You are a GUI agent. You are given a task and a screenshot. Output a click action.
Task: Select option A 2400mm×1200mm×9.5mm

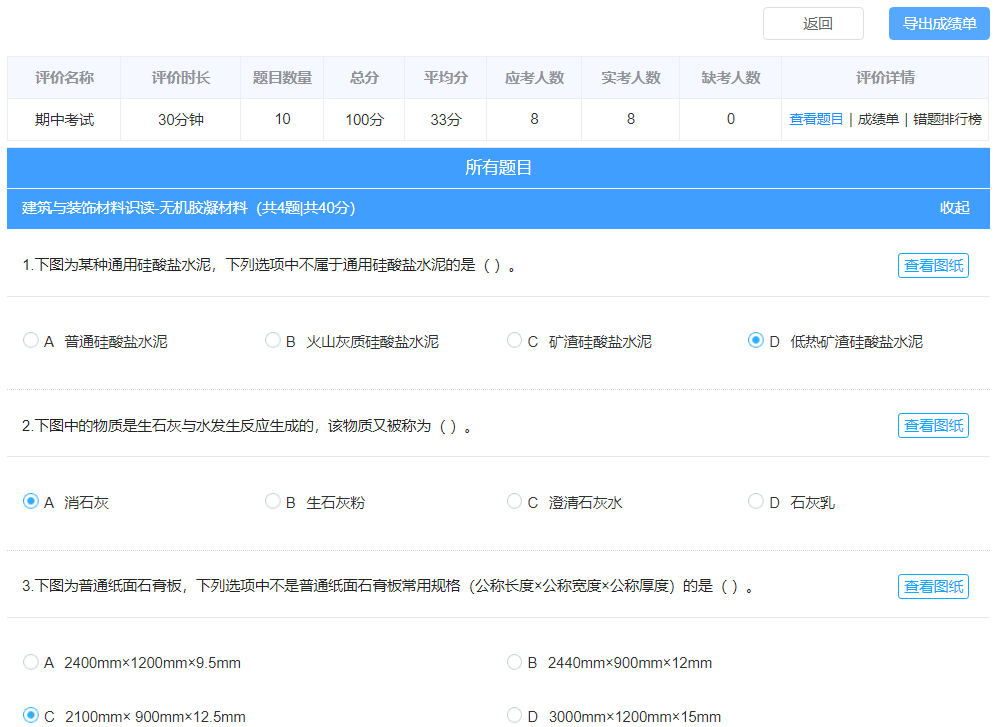pyautogui.click(x=30, y=662)
